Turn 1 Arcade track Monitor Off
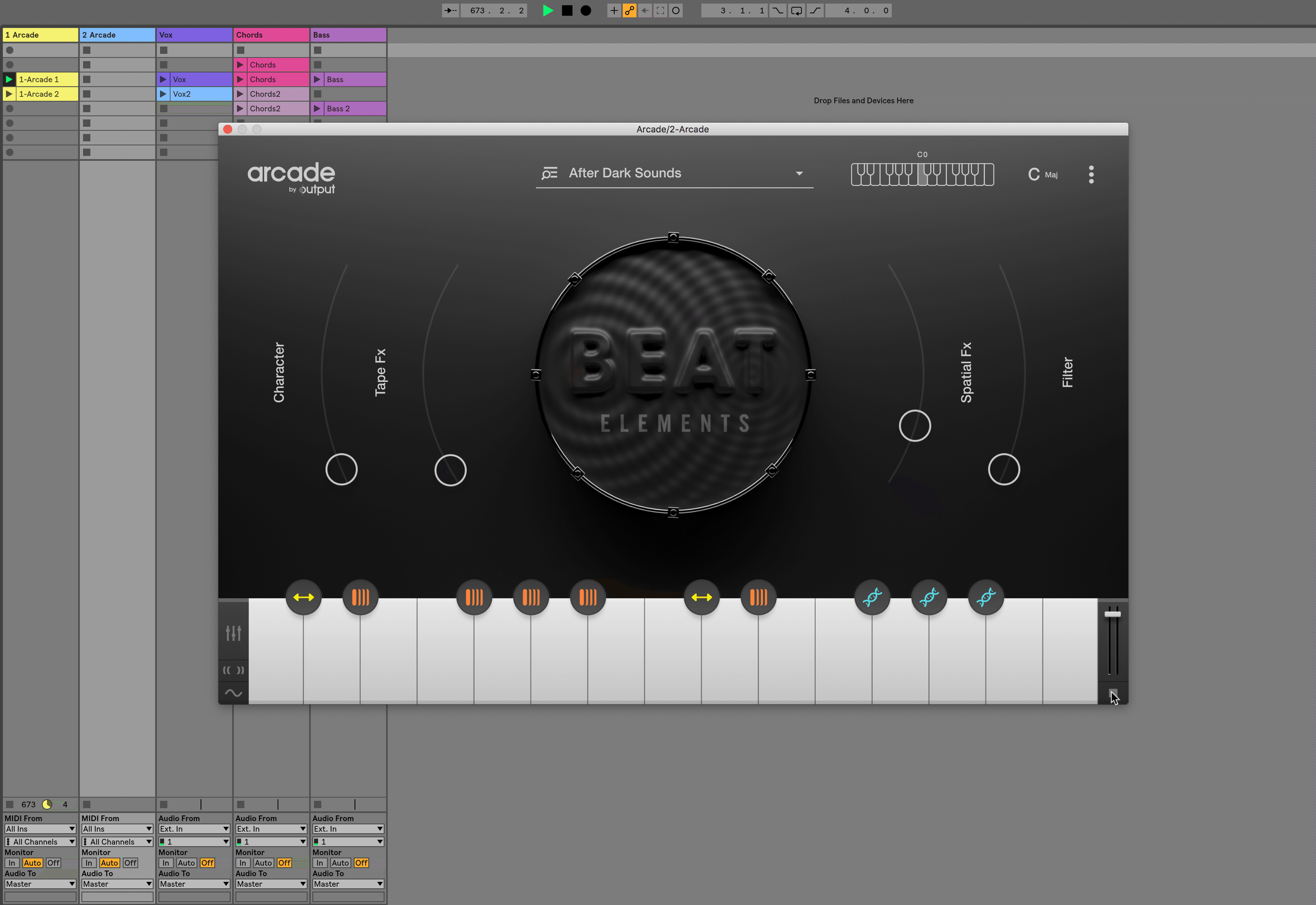 tap(53, 862)
